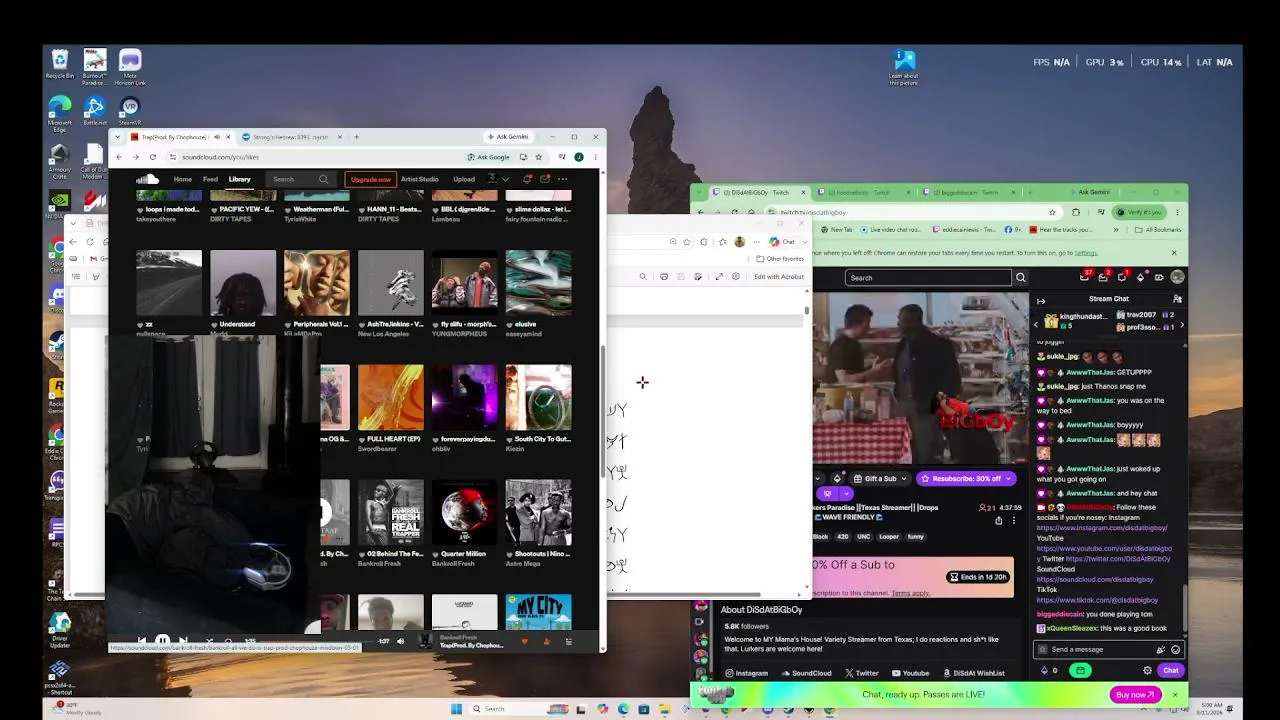Mute the SoundCloud browser tab
This screenshot has height=720, width=1280.
click(x=217, y=137)
